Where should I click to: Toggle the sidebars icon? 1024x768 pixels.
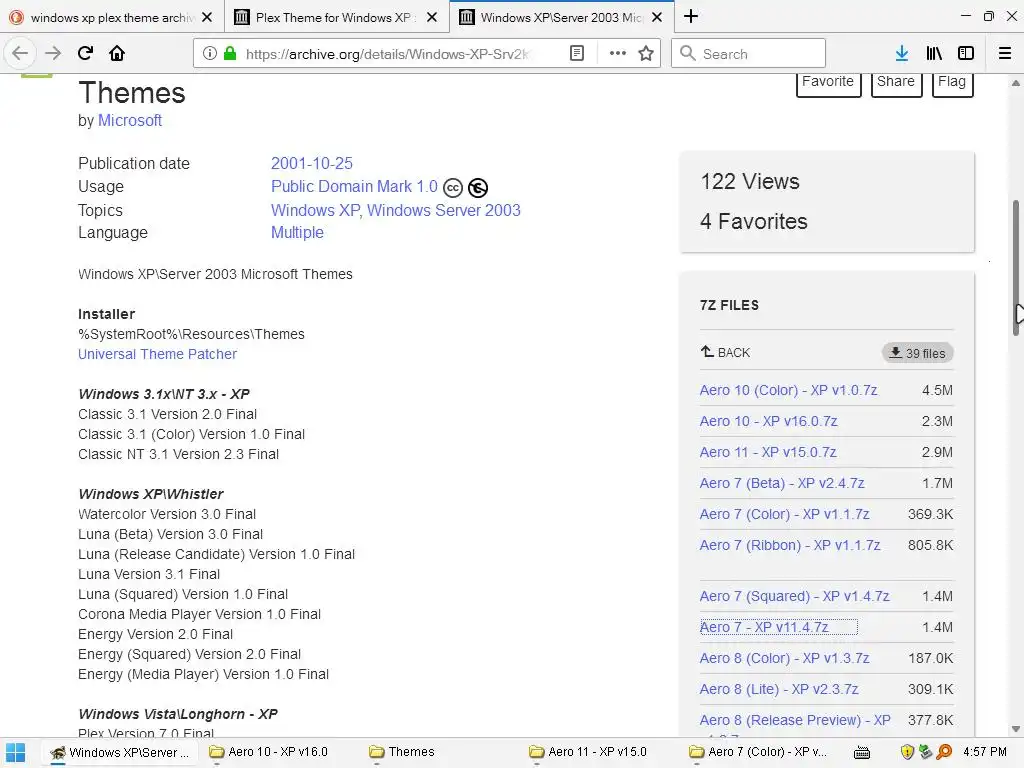coord(966,54)
